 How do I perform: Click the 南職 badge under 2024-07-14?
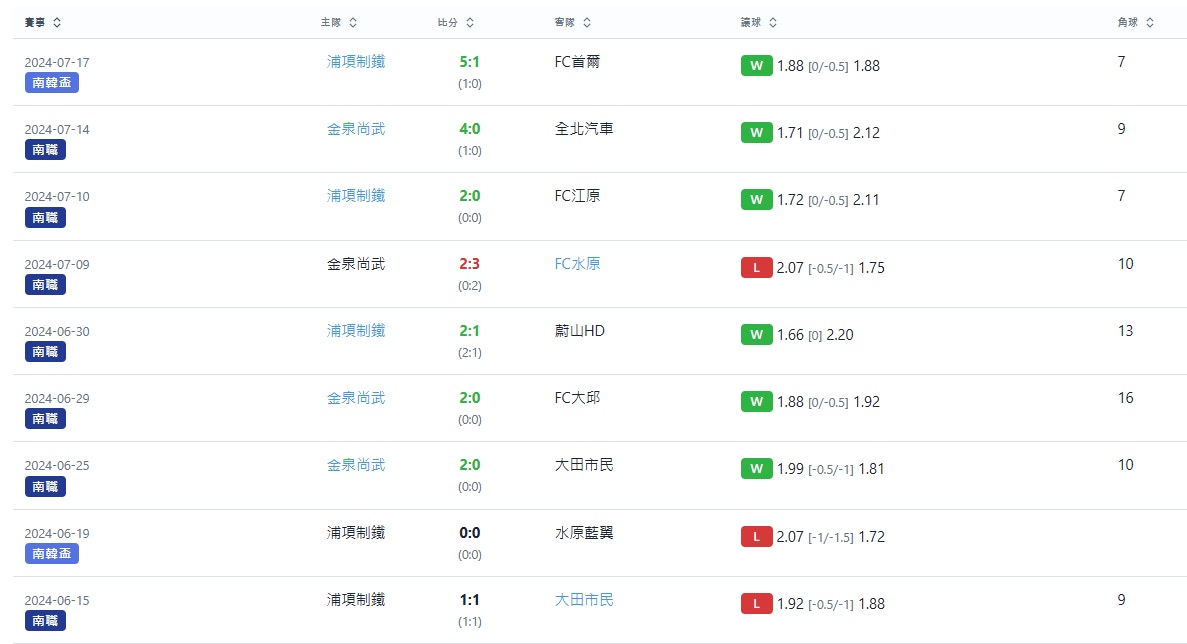click(45, 149)
